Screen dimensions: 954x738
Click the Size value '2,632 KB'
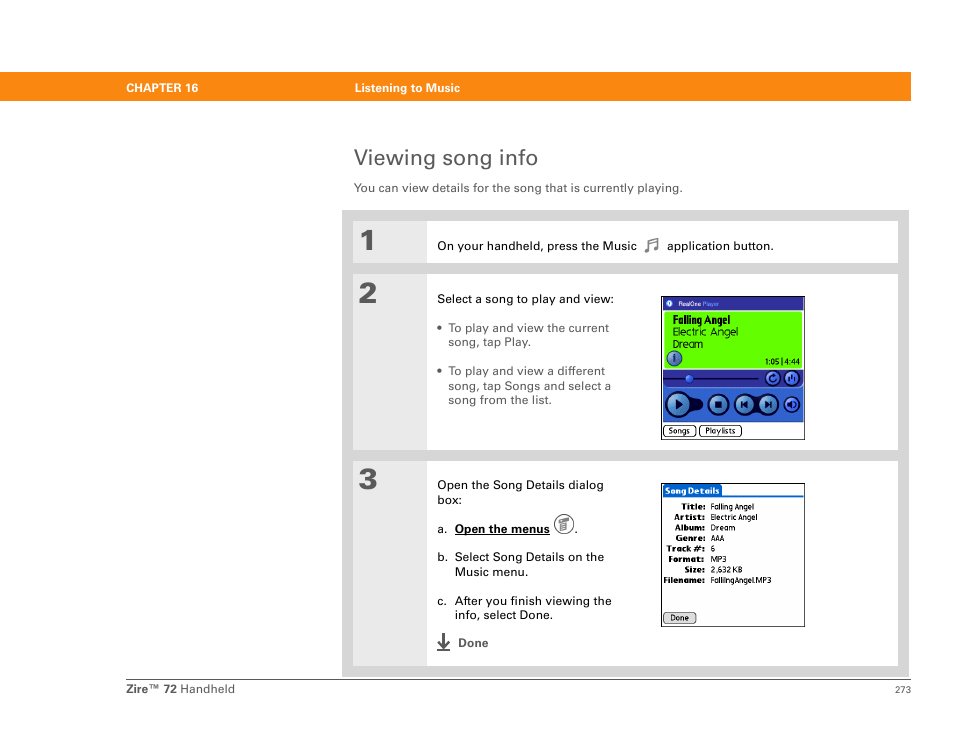click(x=726, y=570)
